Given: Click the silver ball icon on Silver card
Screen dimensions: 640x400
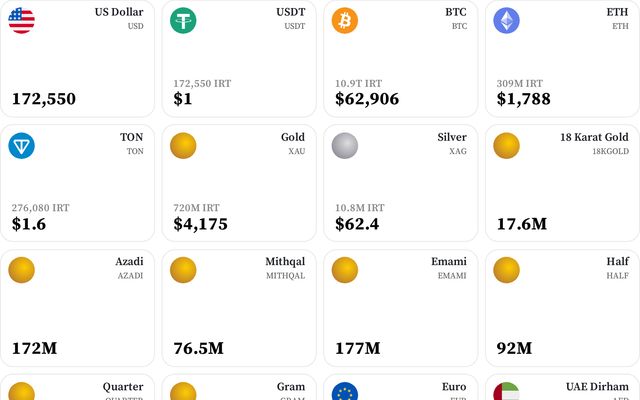Looking at the screenshot, I should point(344,146).
